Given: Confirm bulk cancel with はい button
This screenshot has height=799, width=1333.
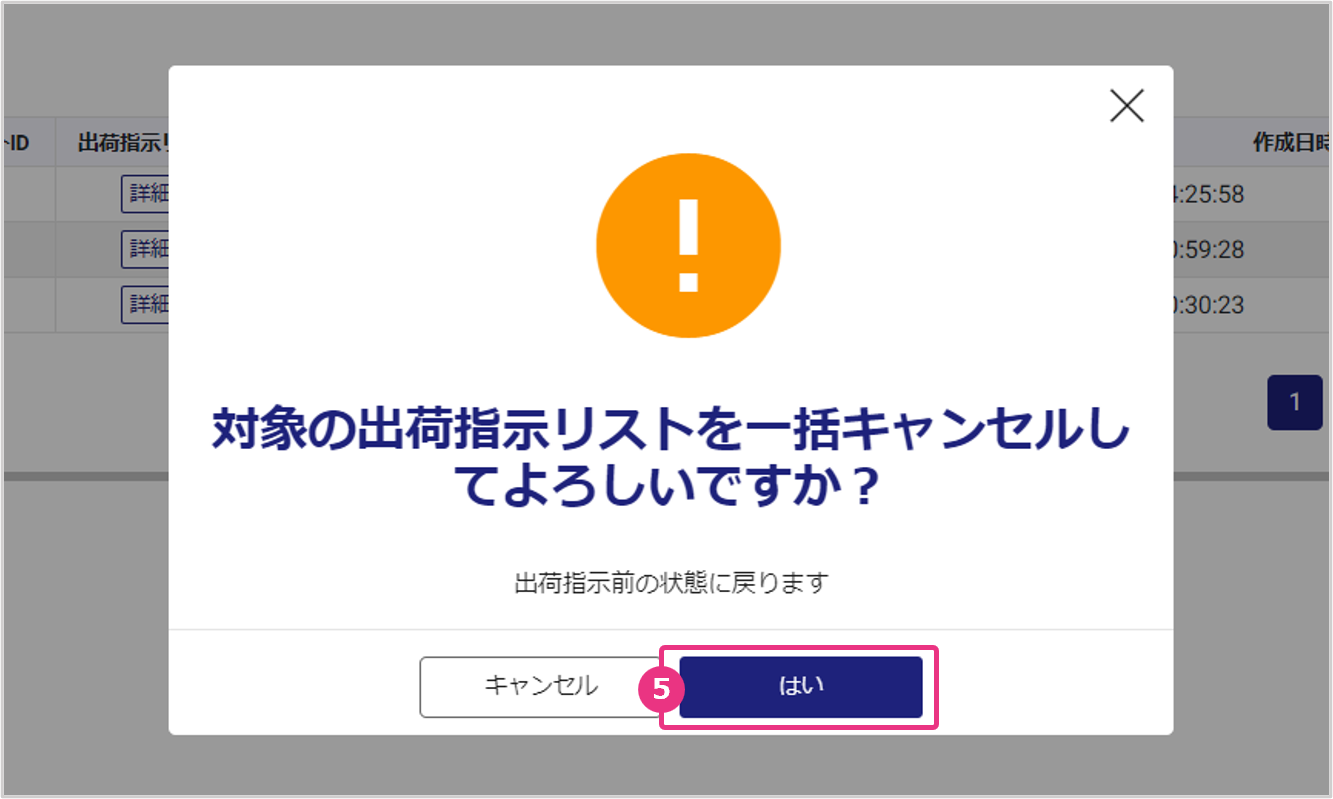Looking at the screenshot, I should (801, 687).
